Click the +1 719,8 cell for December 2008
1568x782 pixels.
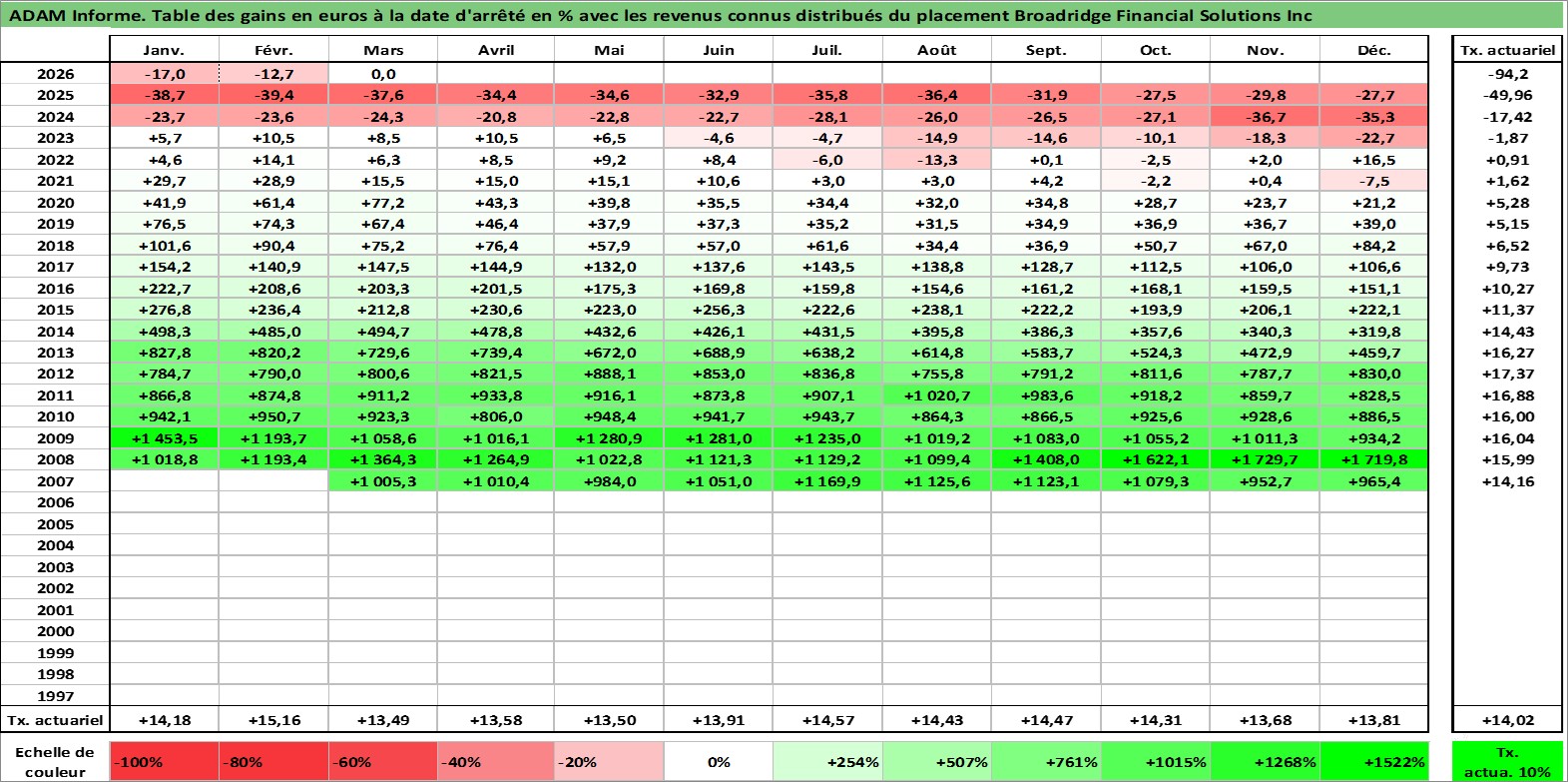[x=1373, y=459]
